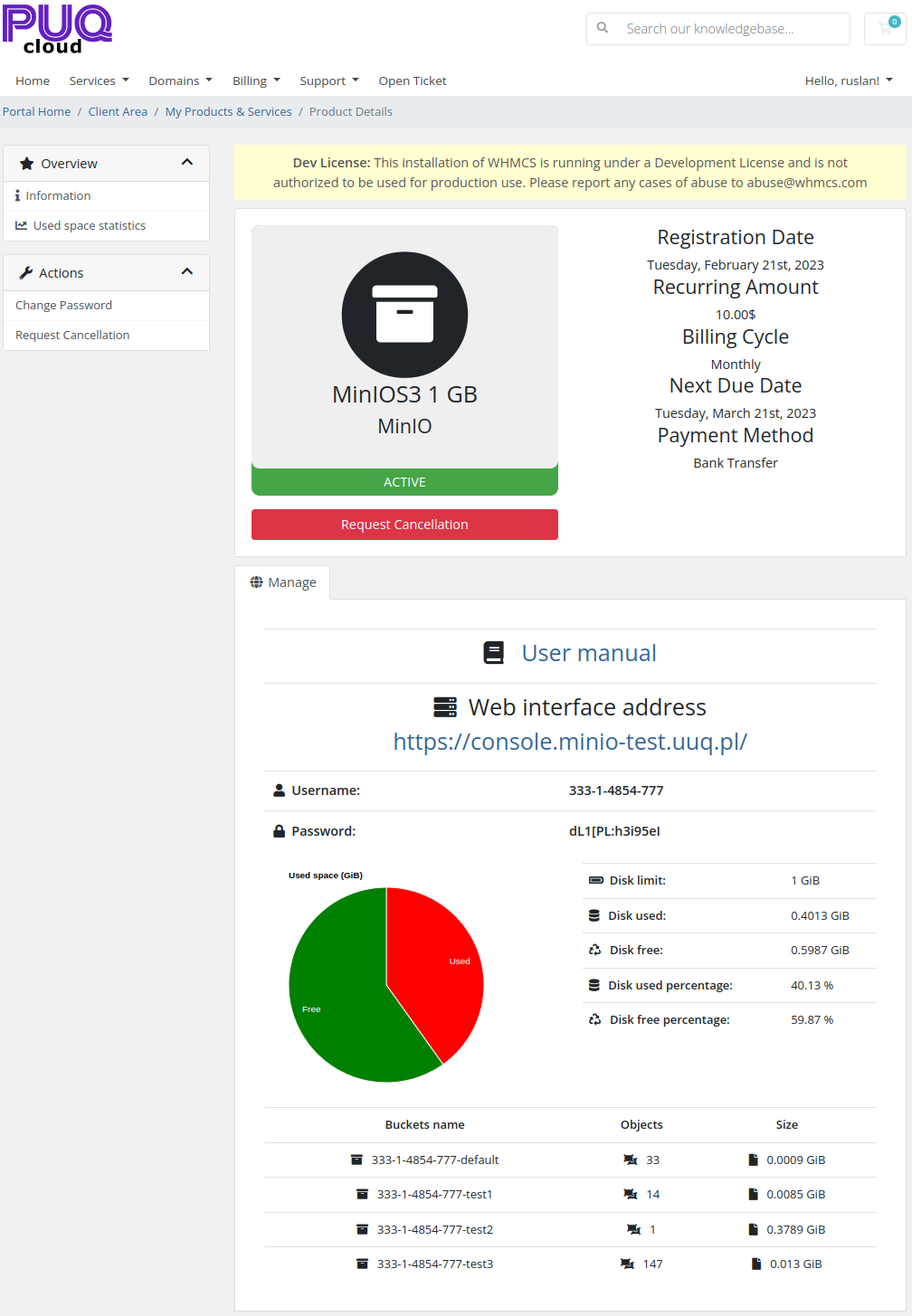The width and height of the screenshot is (912, 1316).
Task: Click the file icon beside 0.0085 GiB
Action: click(x=753, y=1194)
